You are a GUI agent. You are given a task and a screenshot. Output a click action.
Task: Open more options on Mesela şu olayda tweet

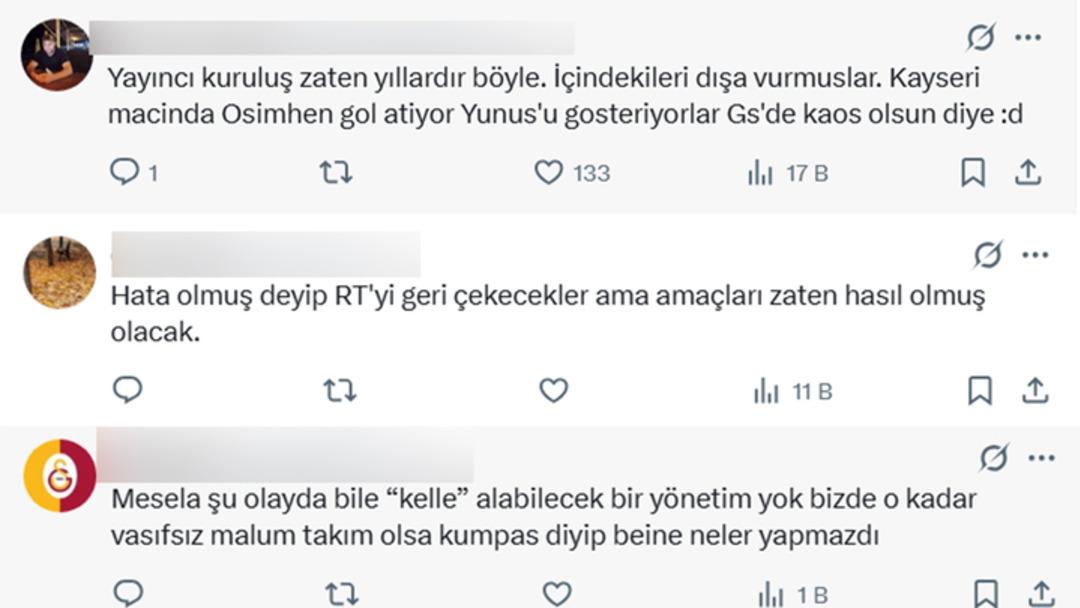(x=1042, y=459)
